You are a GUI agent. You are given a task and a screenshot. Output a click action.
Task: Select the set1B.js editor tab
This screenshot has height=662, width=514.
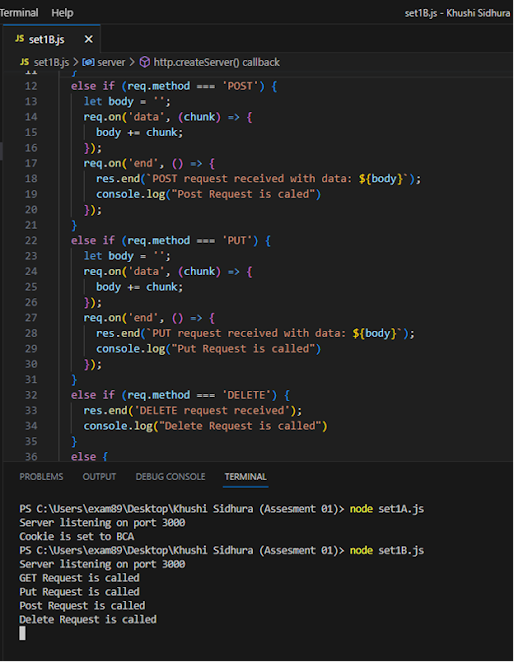click(x=52, y=39)
